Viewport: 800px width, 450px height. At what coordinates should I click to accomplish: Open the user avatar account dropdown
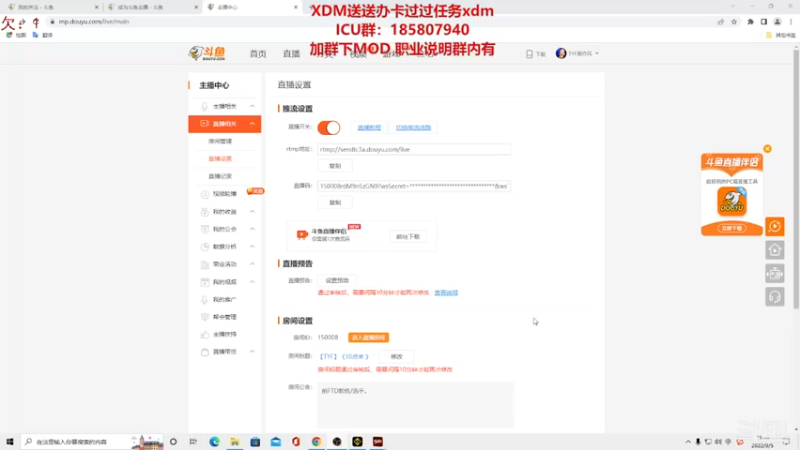(577, 53)
